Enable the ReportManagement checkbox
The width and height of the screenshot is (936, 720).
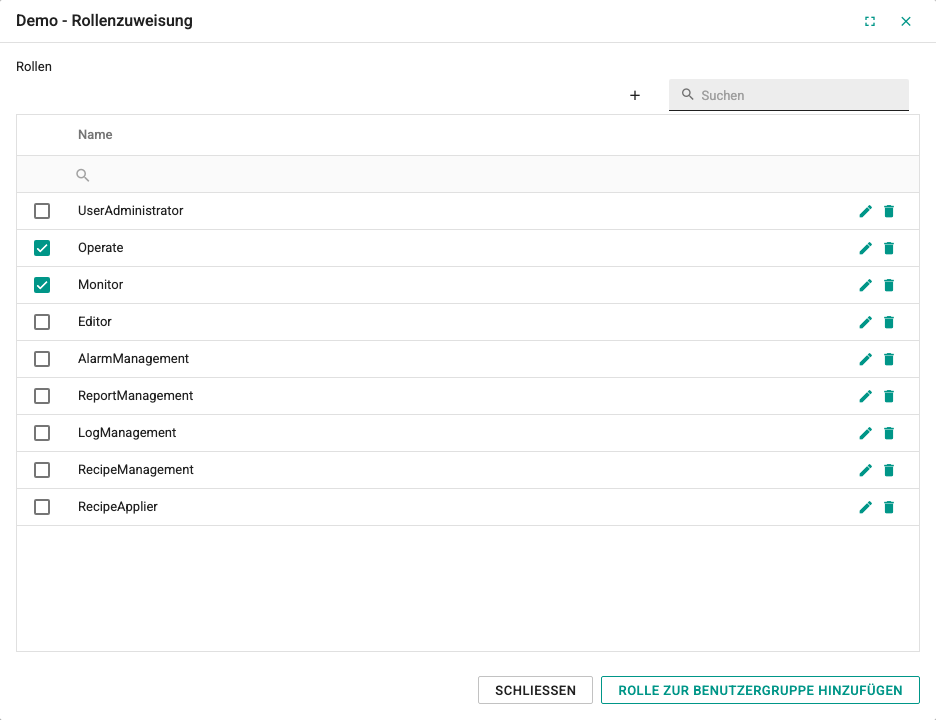[42, 396]
